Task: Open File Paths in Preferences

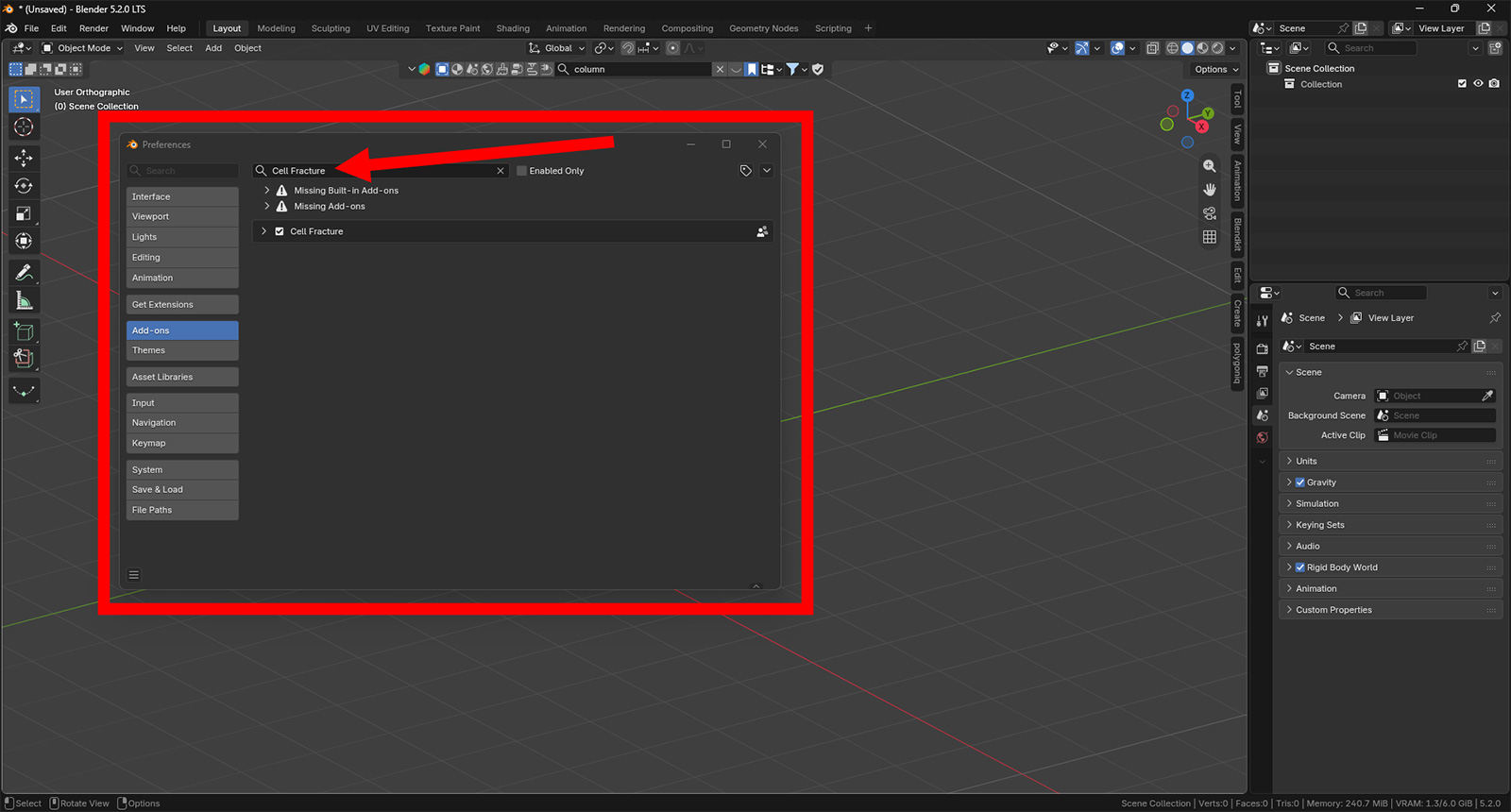Action: (182, 510)
